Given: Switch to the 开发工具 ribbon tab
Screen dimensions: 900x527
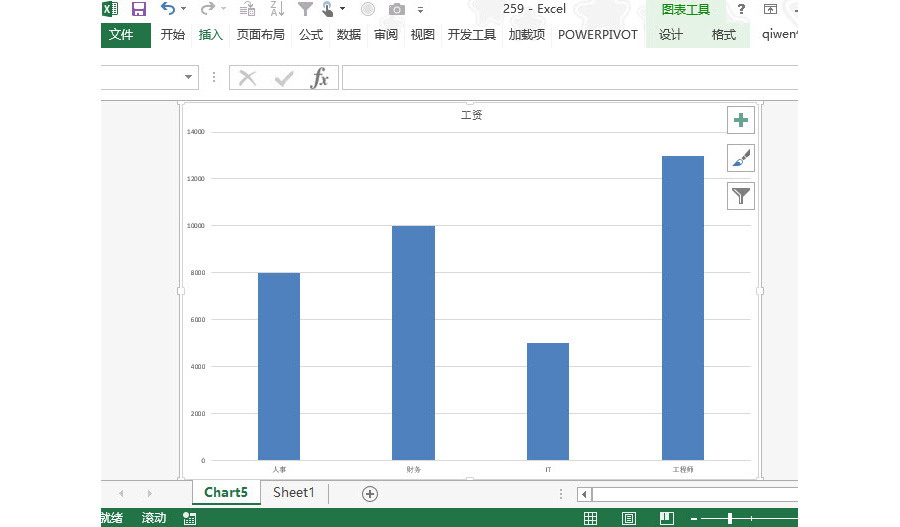Looking at the screenshot, I should pos(472,34).
